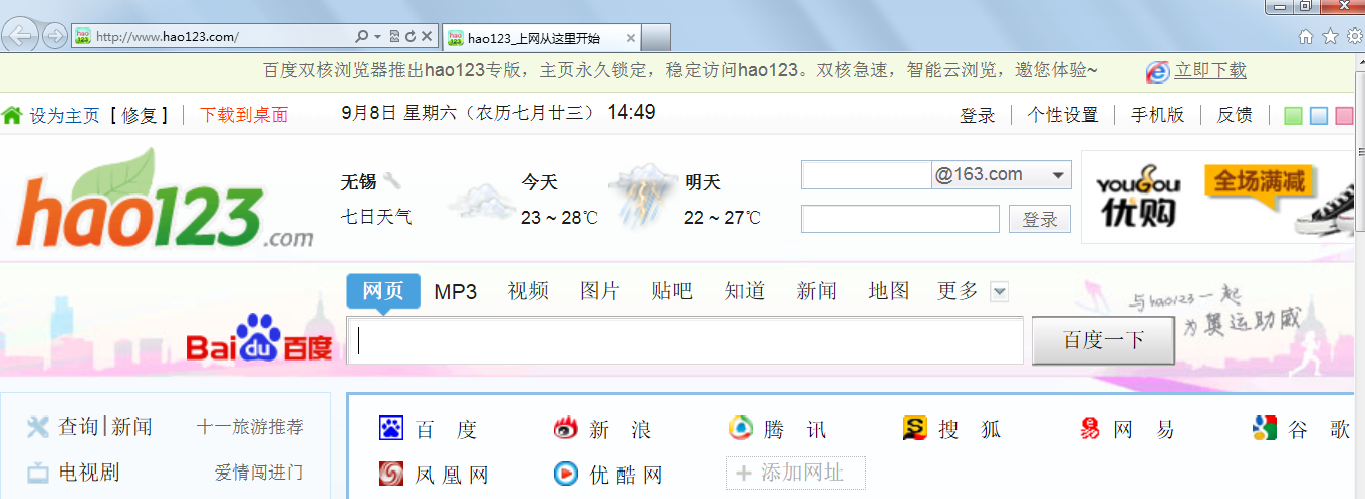
Task: Choose the green theme color swatch
Action: (x=1293, y=116)
